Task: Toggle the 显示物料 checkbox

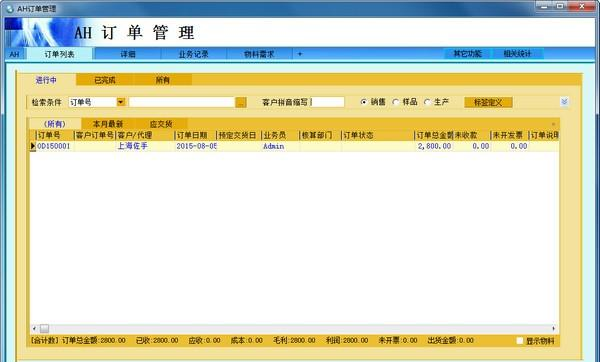Action: pos(520,340)
